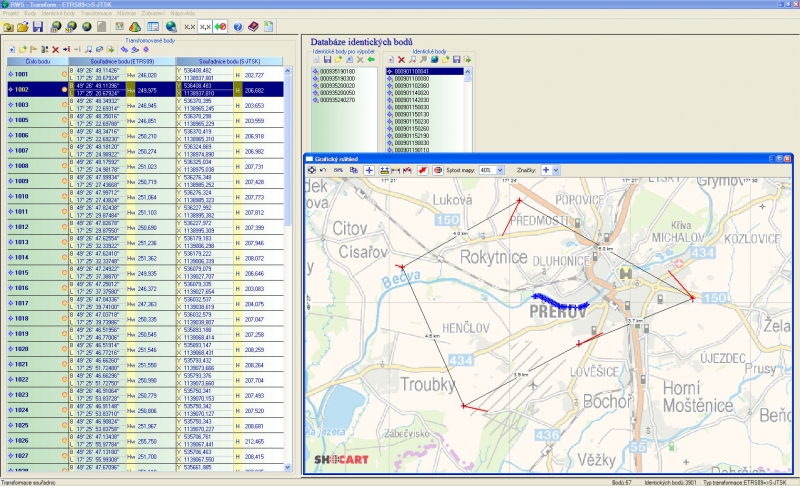Image resolution: width=800 pixels, height=486 pixels.
Task: Click the save icon in Identické body pro výpočet toolbar
Action: (x=328, y=60)
